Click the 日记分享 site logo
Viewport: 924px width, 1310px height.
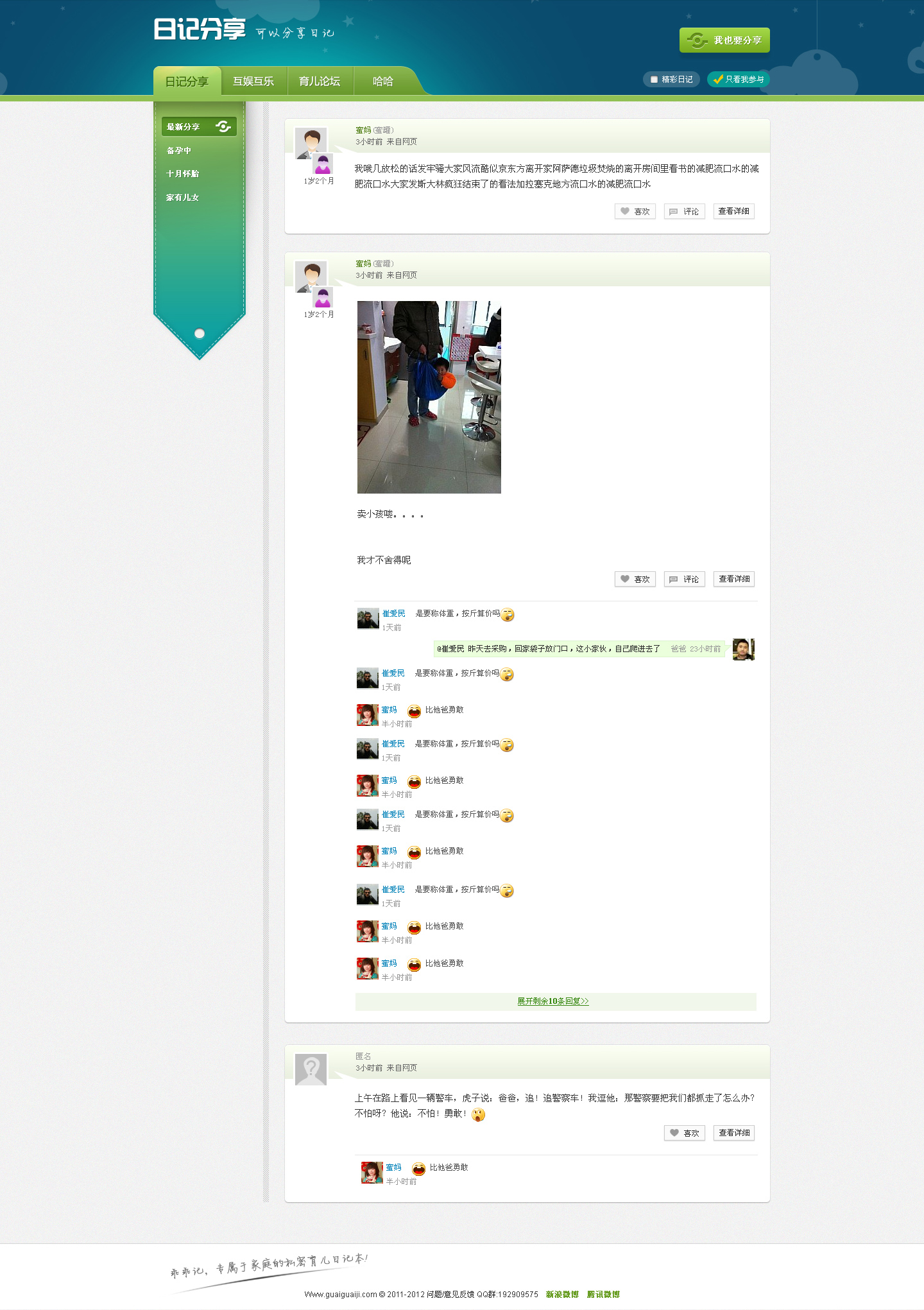[200, 30]
